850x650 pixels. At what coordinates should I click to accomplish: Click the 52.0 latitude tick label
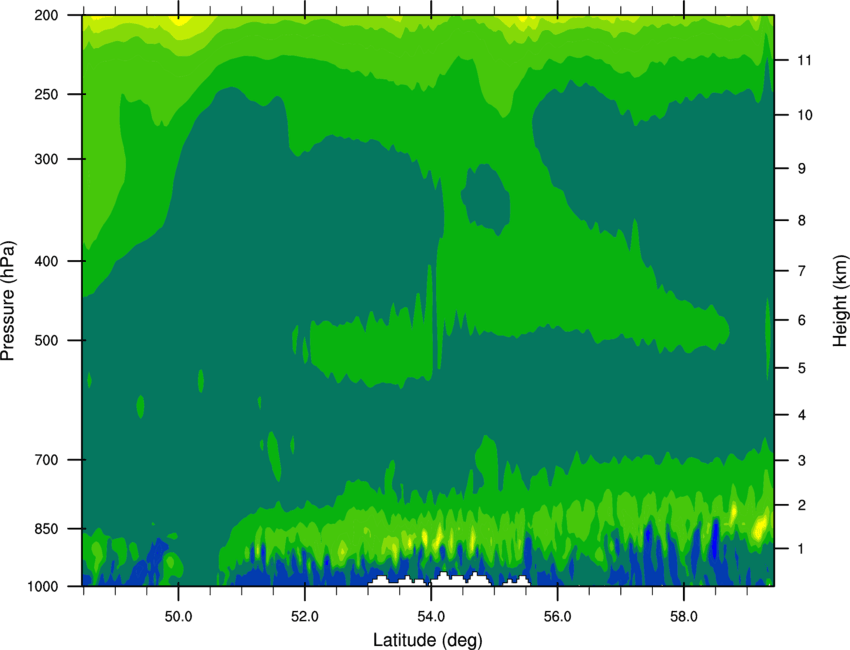click(305, 617)
